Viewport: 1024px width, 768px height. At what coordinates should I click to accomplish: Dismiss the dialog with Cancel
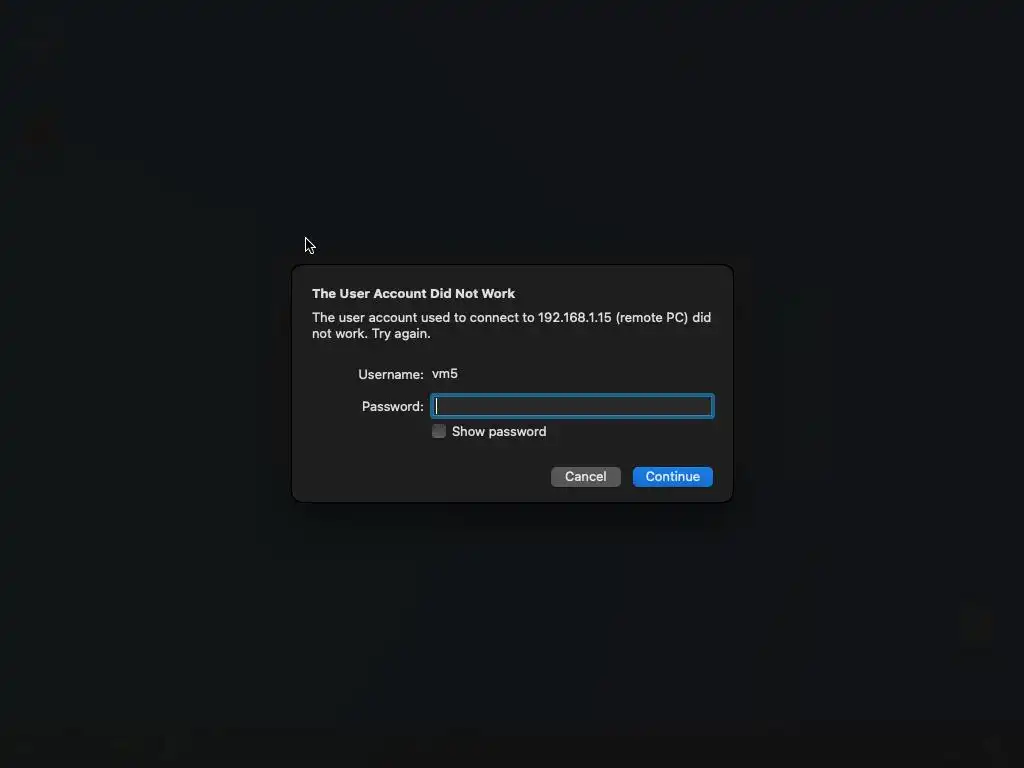pyautogui.click(x=586, y=477)
